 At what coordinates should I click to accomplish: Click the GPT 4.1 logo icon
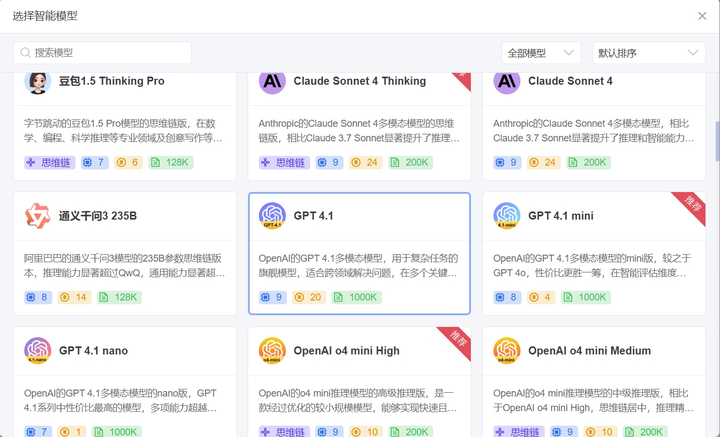tap(272, 216)
